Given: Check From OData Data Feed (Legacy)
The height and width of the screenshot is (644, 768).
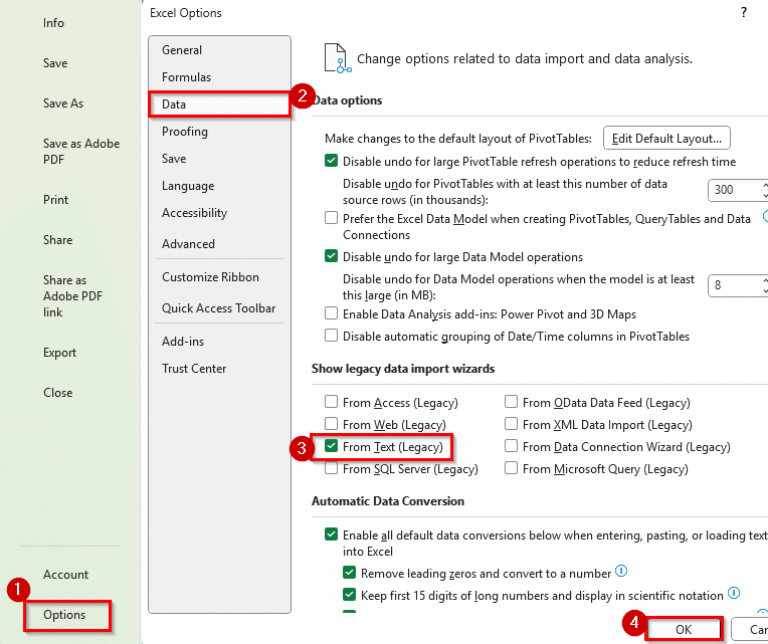Looking at the screenshot, I should click(x=511, y=402).
